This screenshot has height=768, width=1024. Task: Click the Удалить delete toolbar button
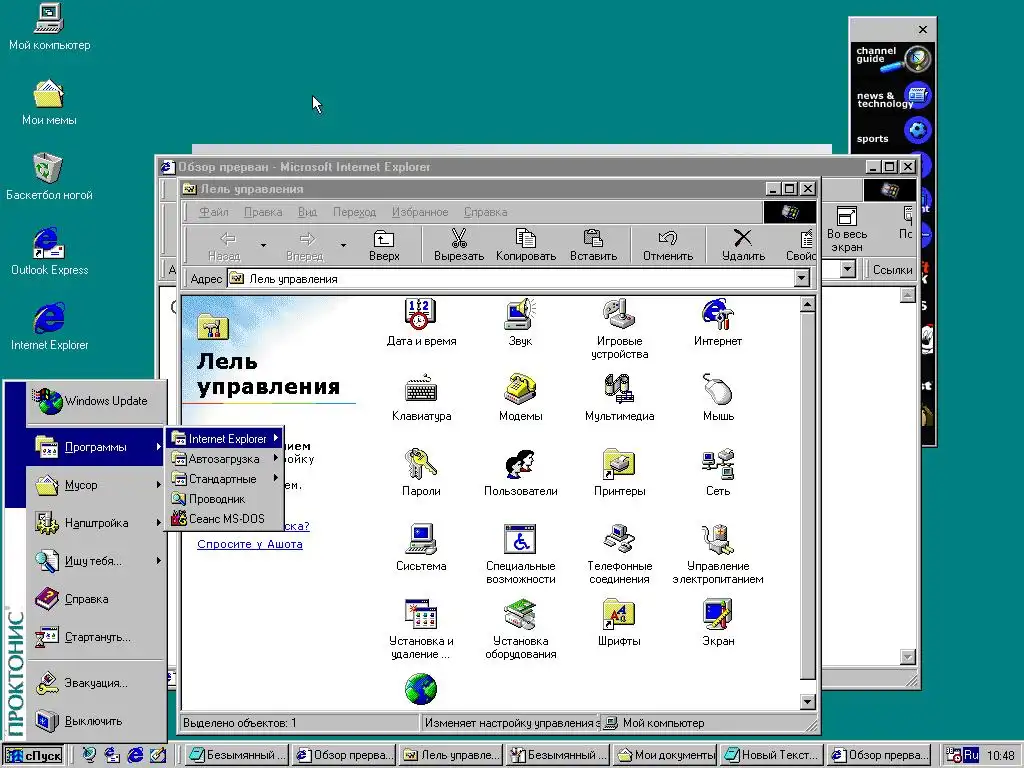tap(743, 245)
